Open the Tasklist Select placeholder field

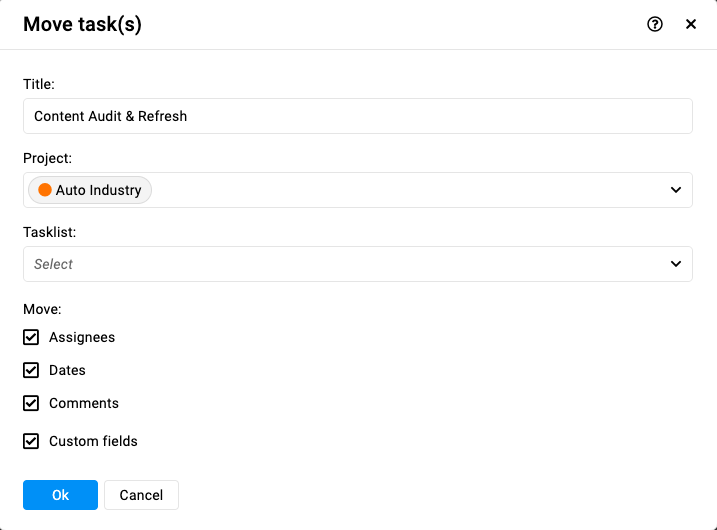[358, 264]
